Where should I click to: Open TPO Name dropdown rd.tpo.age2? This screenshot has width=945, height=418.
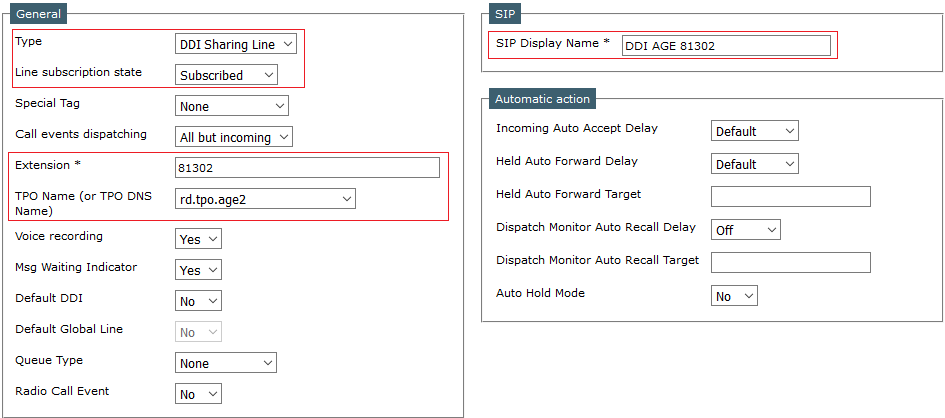265,198
